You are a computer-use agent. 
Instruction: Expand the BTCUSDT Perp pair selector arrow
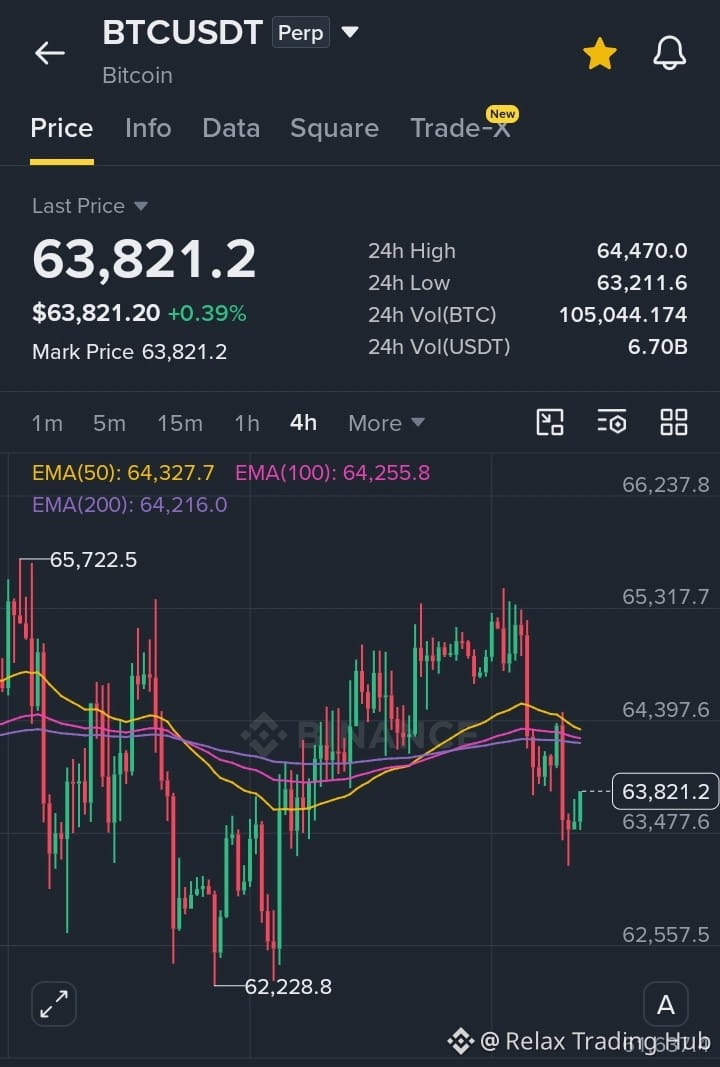(x=350, y=32)
